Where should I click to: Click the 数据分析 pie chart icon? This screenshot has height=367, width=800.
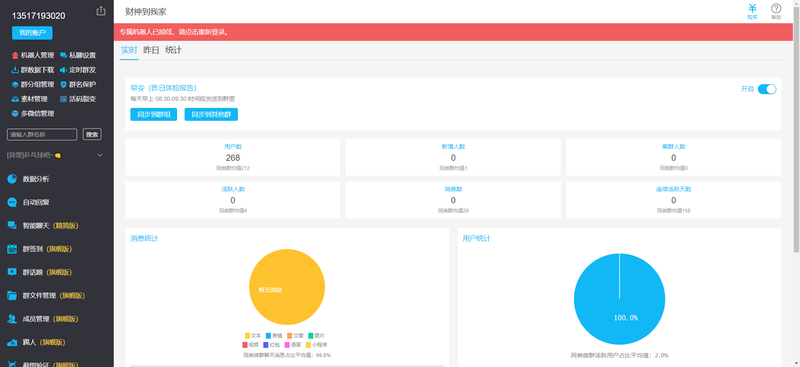tap(12, 179)
